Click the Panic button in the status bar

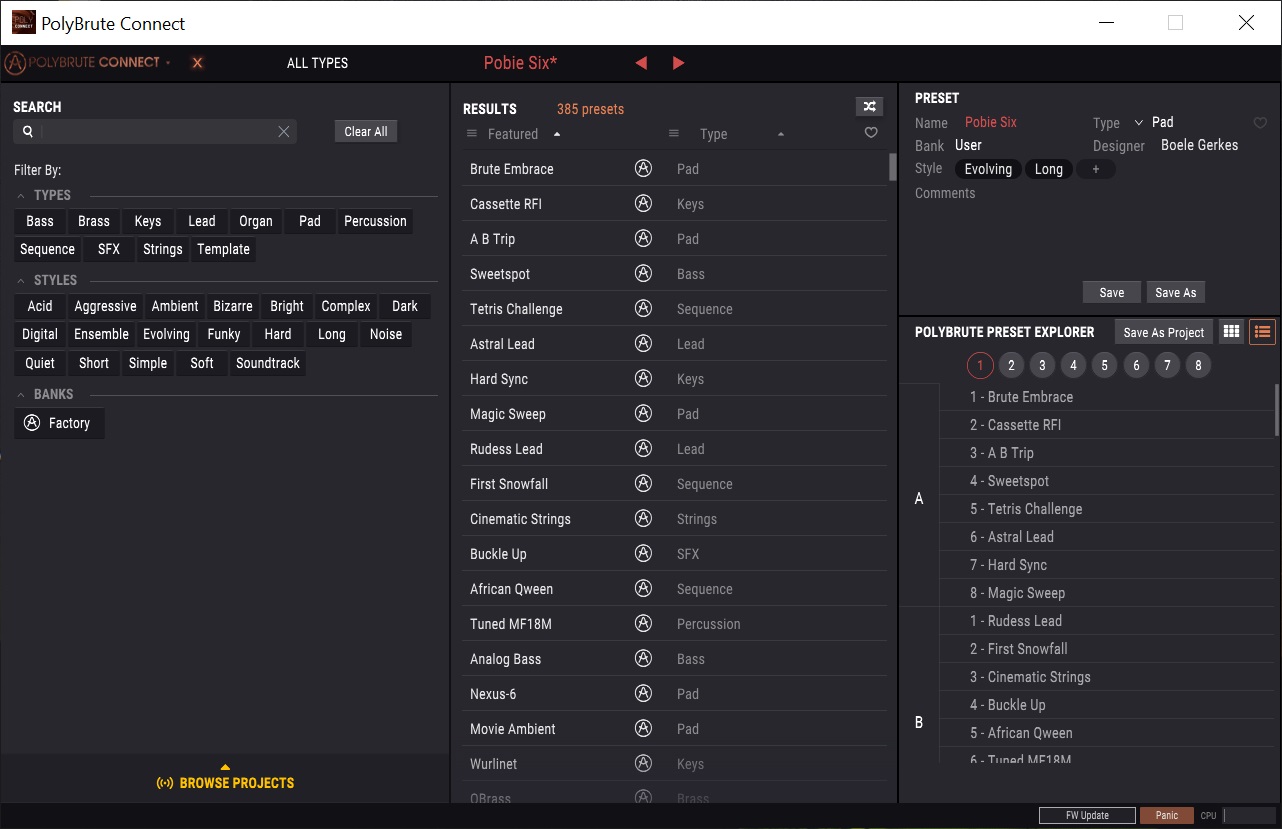(1166, 815)
